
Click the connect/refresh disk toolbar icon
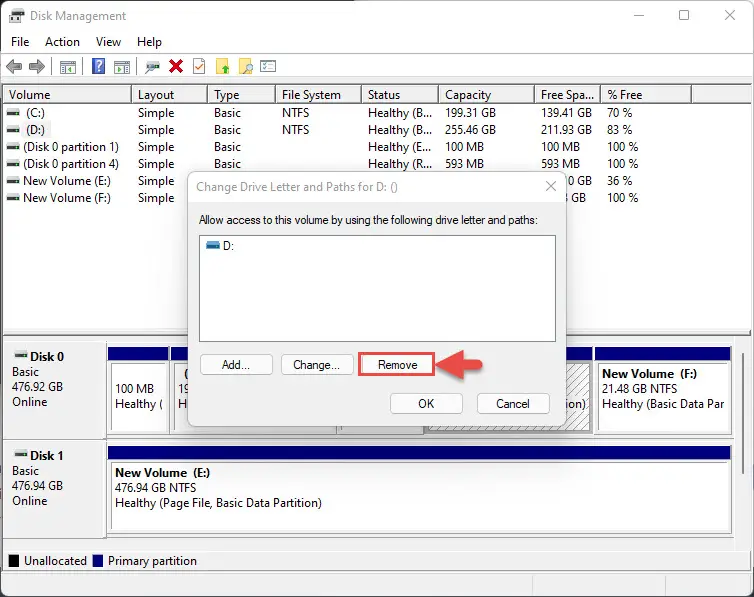pos(152,67)
